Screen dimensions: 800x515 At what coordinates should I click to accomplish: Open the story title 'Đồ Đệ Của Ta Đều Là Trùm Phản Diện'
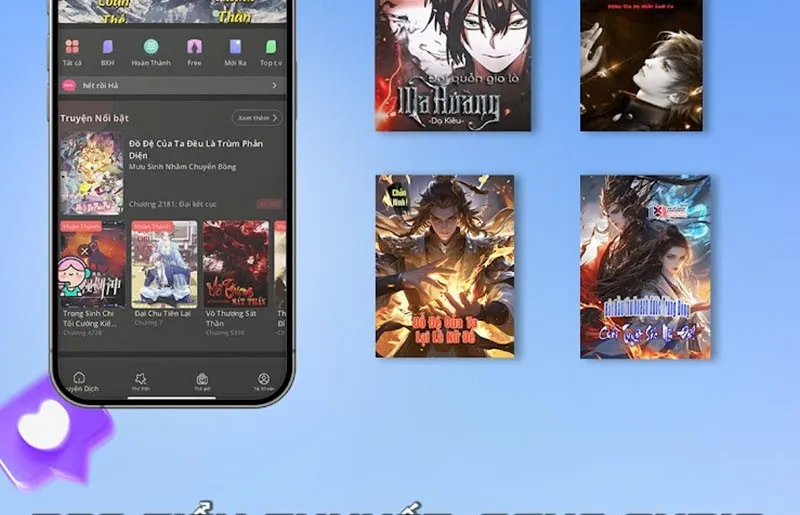[x=196, y=149]
